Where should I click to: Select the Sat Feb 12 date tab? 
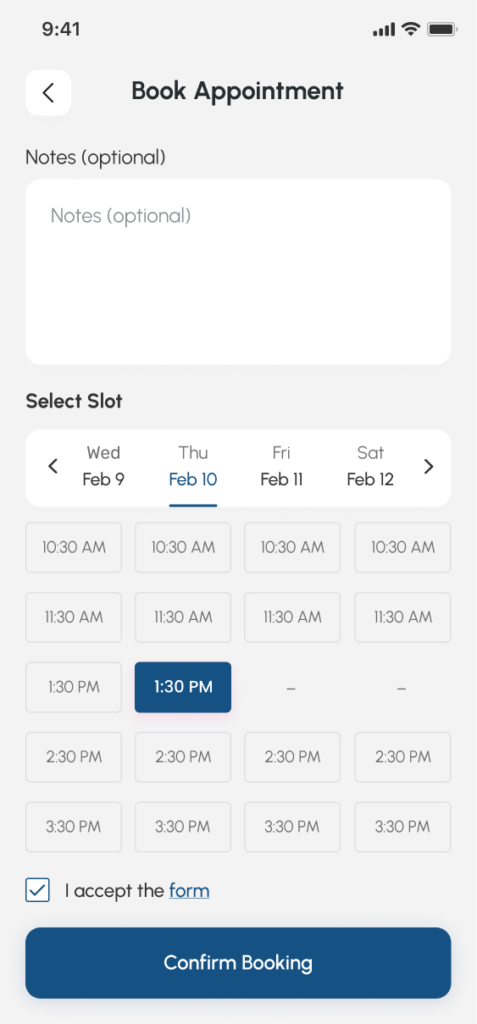click(370, 466)
